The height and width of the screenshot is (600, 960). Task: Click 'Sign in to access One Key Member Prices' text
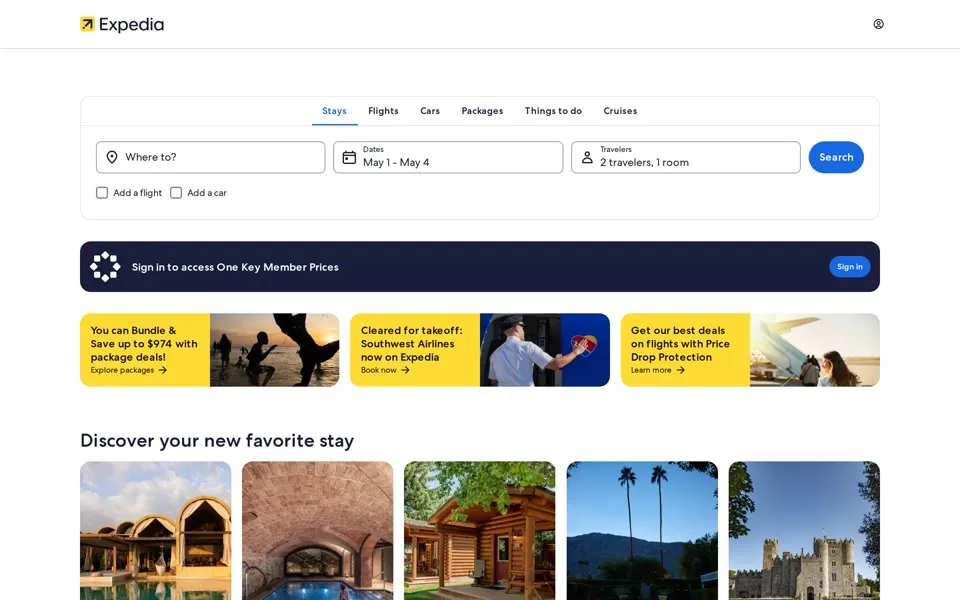coord(235,267)
